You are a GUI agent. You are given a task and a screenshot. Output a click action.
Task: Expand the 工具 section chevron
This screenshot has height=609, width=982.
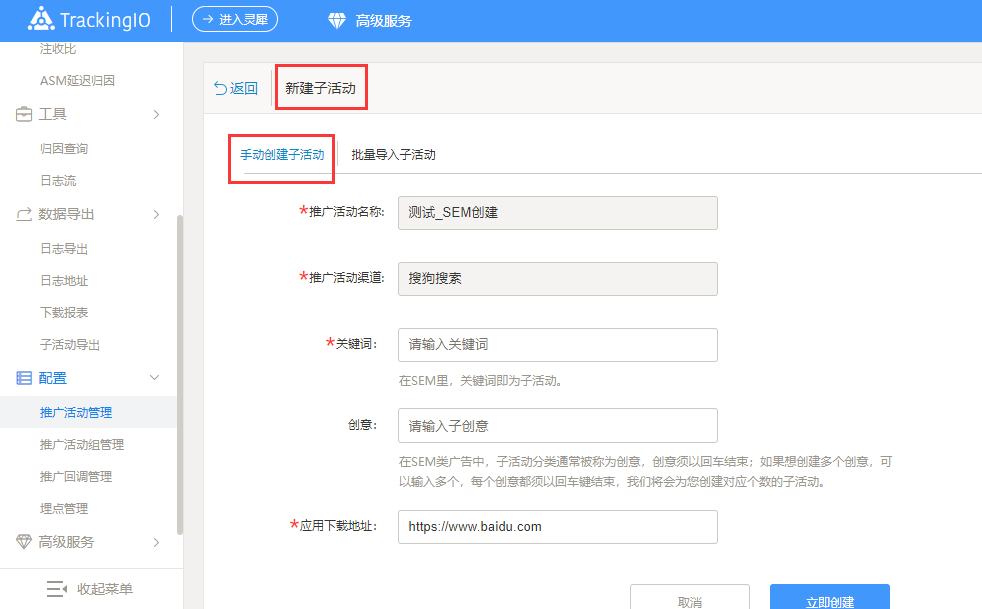tap(155, 114)
